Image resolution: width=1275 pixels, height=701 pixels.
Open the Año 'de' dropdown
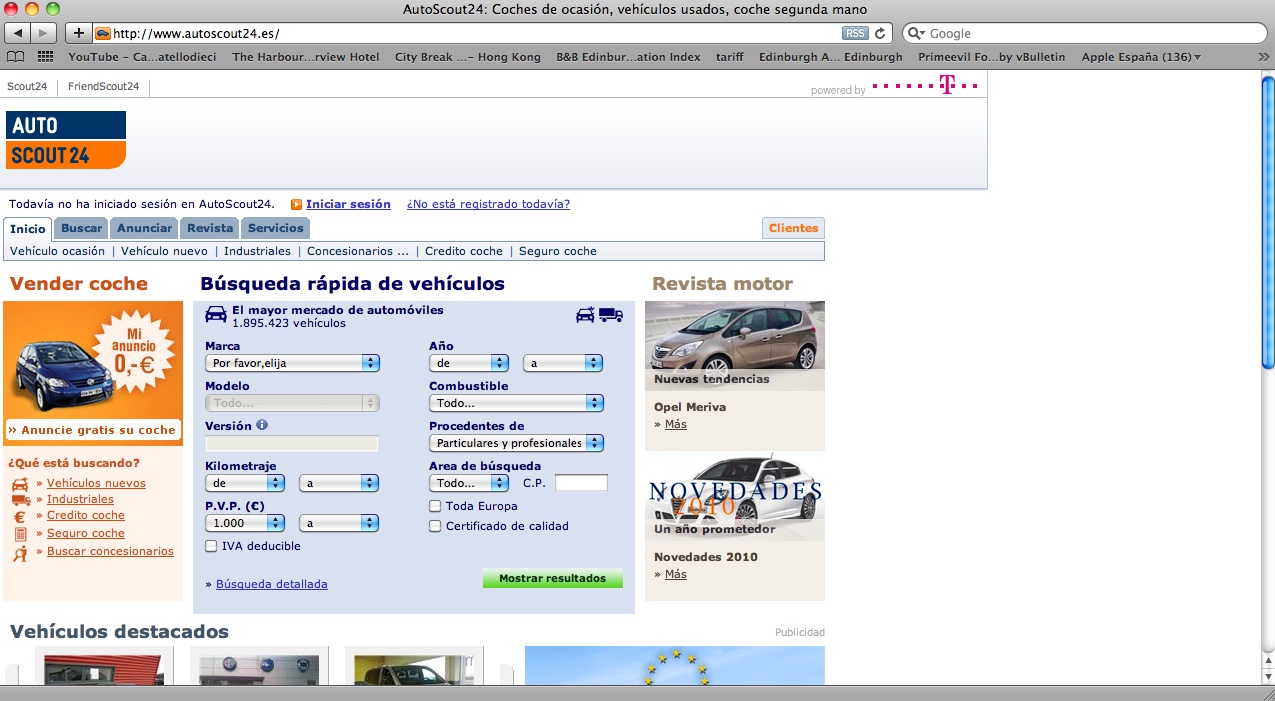click(x=469, y=363)
